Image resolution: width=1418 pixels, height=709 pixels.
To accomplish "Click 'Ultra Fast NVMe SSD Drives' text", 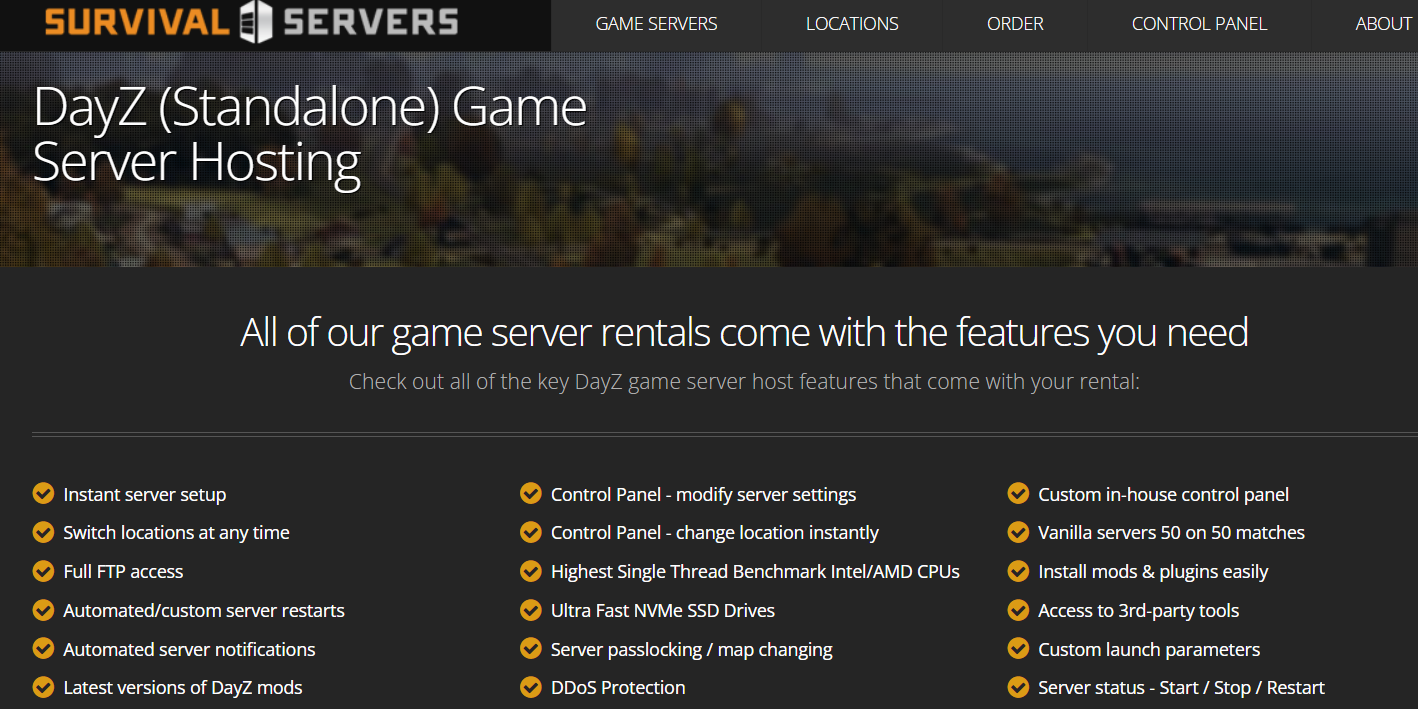I will coord(663,611).
